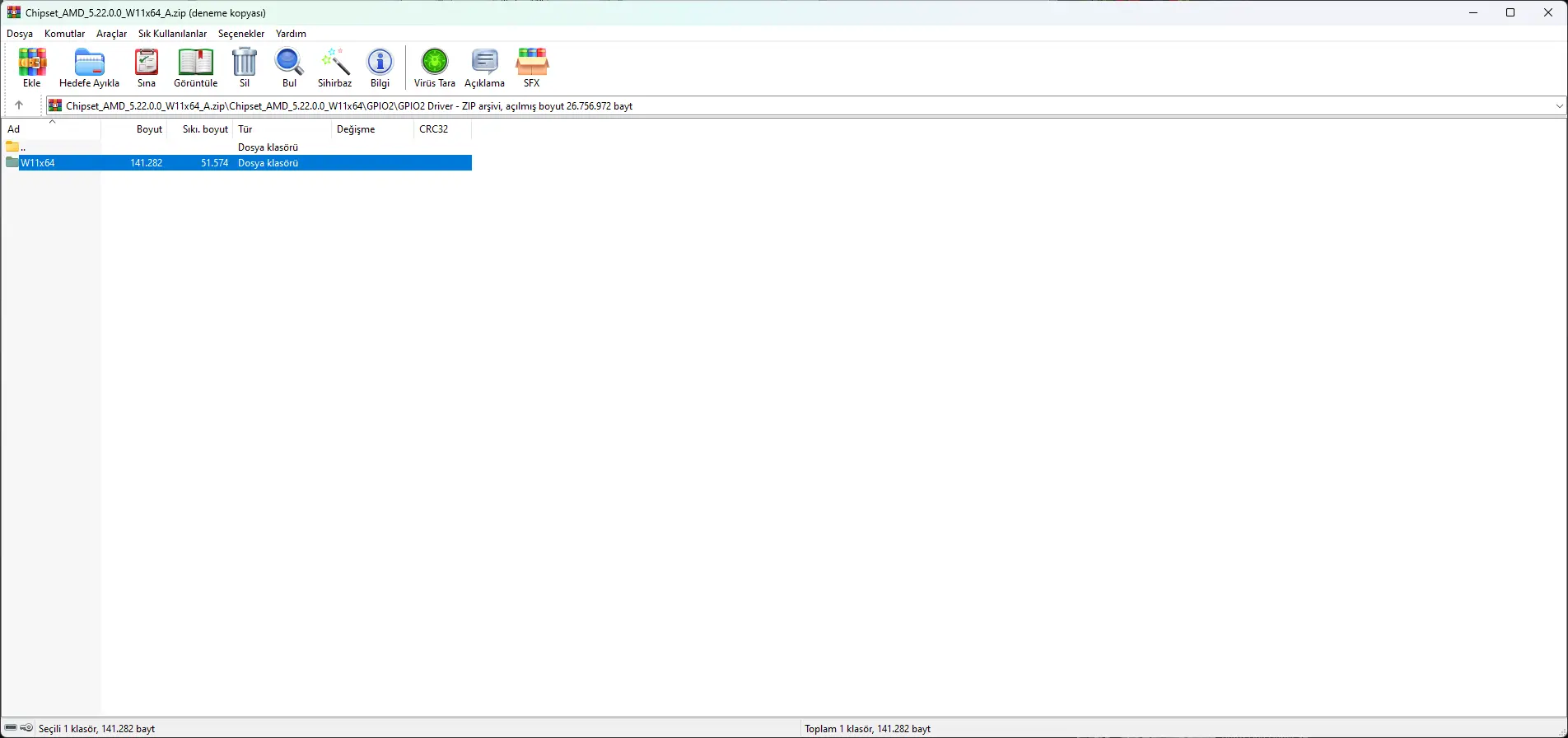Sort by the CRC32 column header
Viewport: 1568px width, 738px height.
[443, 129]
